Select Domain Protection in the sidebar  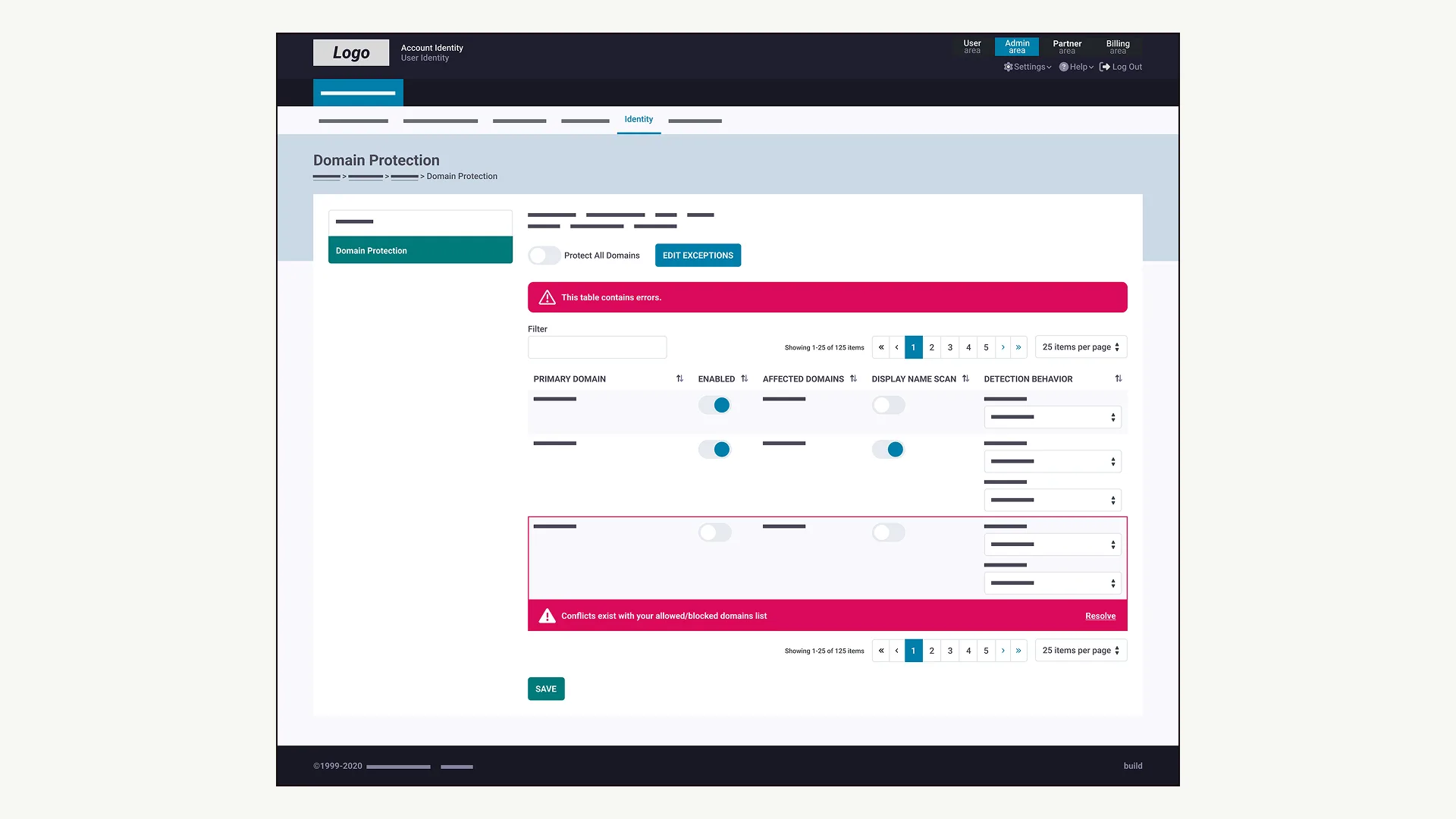point(420,250)
